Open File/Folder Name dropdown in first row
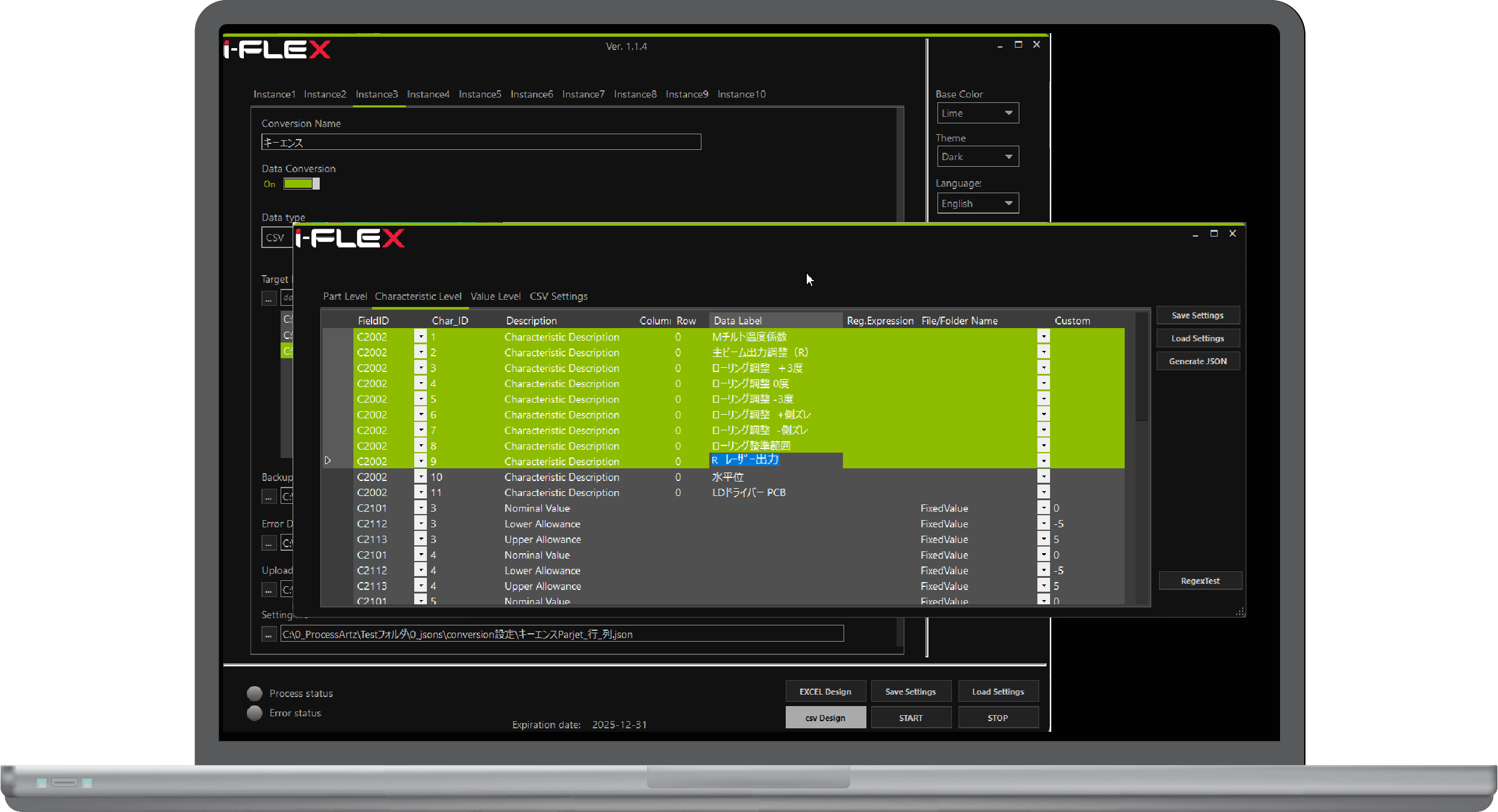Screen dimensions: 1498x812 (1043, 337)
